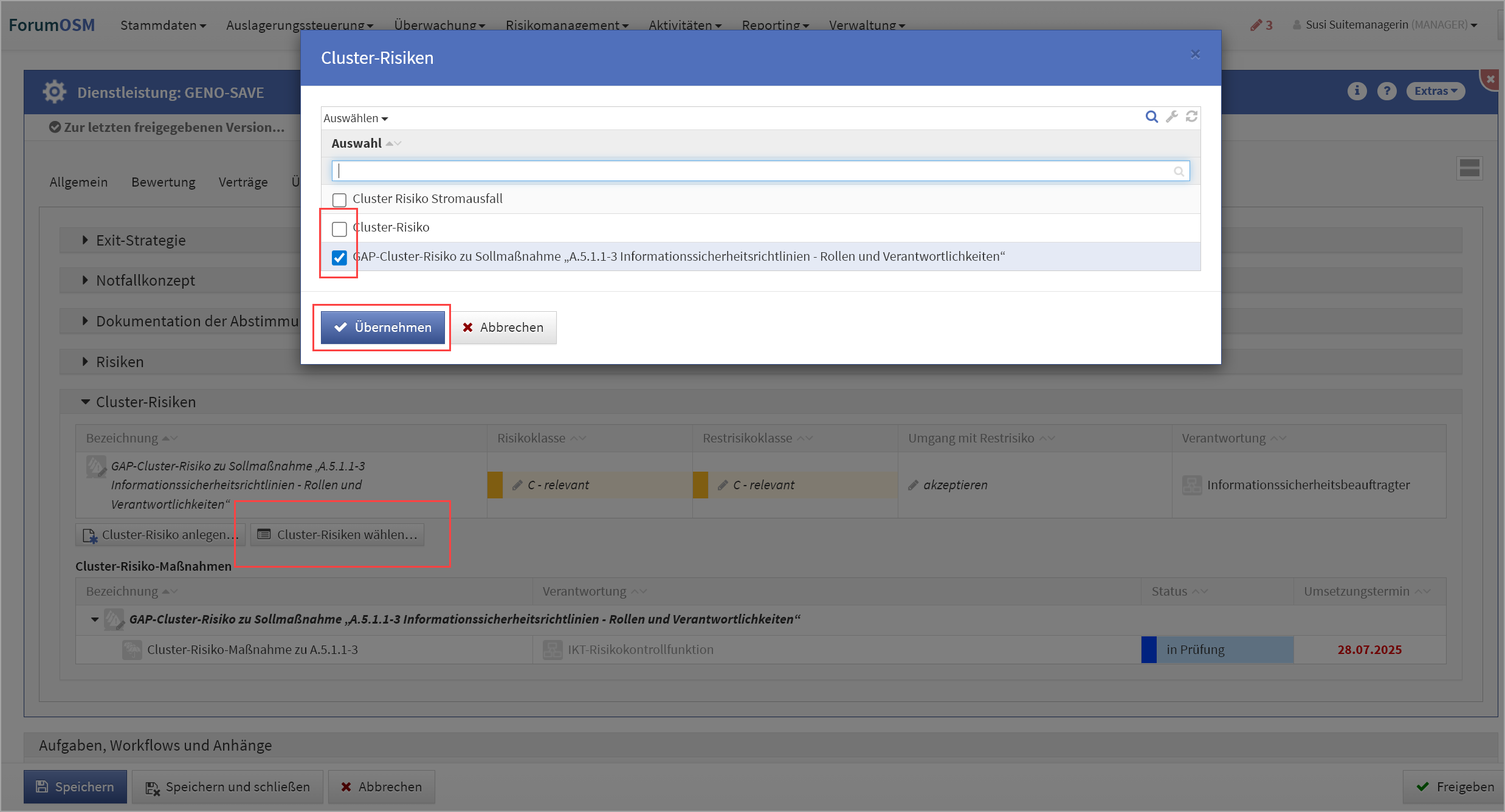Click the gear icon beside Dienstleistung title
The width and height of the screenshot is (1505, 812).
[54, 92]
